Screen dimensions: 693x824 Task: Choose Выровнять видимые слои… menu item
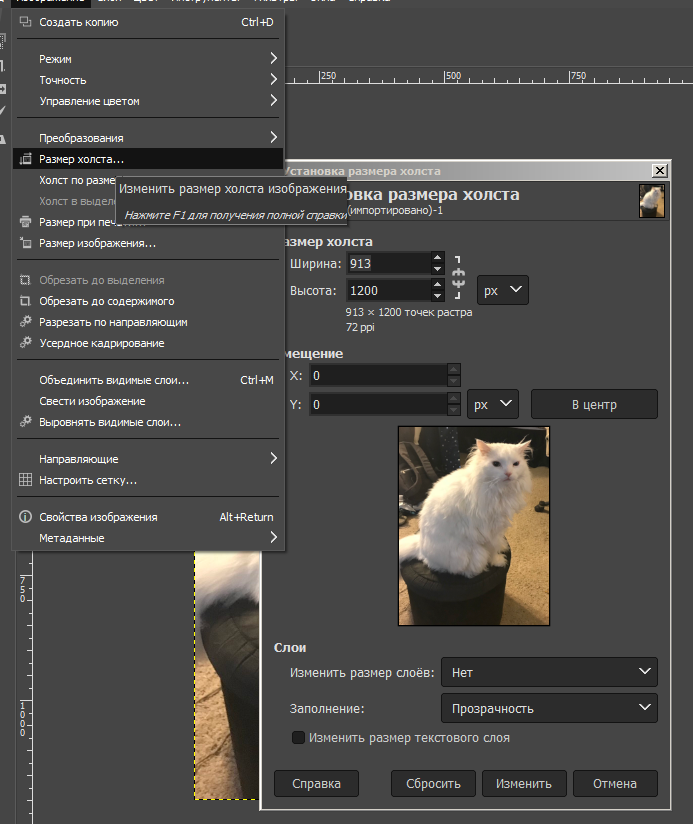[148, 422]
